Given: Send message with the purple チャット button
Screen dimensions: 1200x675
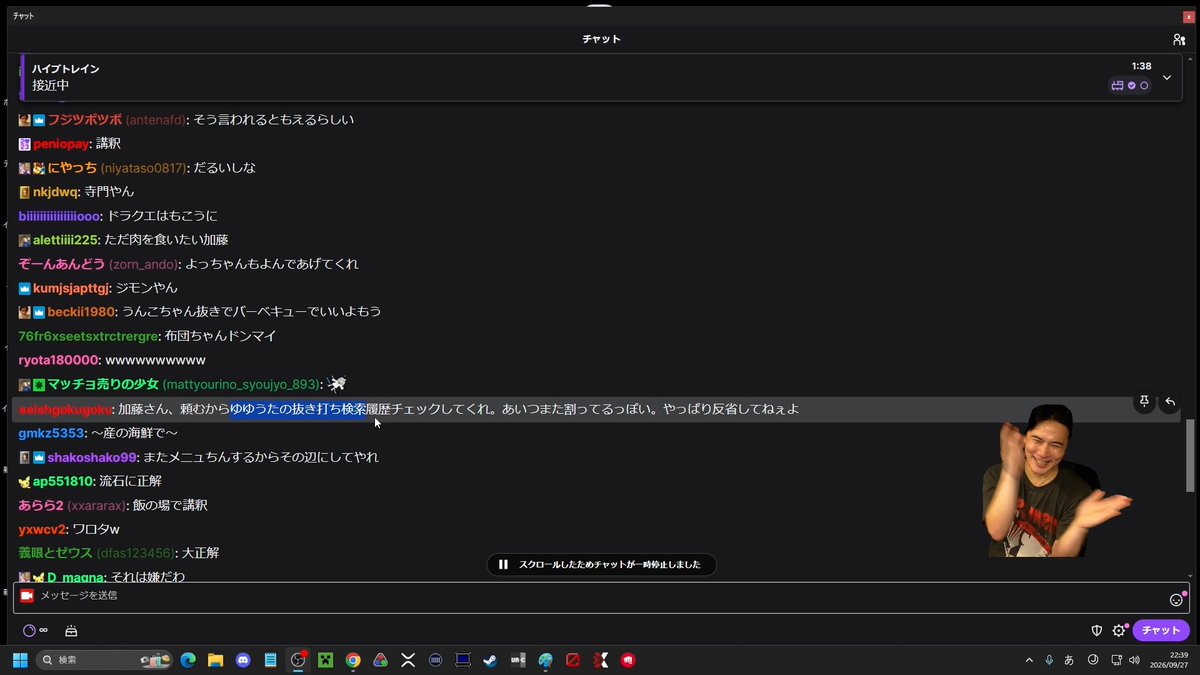Looking at the screenshot, I should [x=1161, y=630].
